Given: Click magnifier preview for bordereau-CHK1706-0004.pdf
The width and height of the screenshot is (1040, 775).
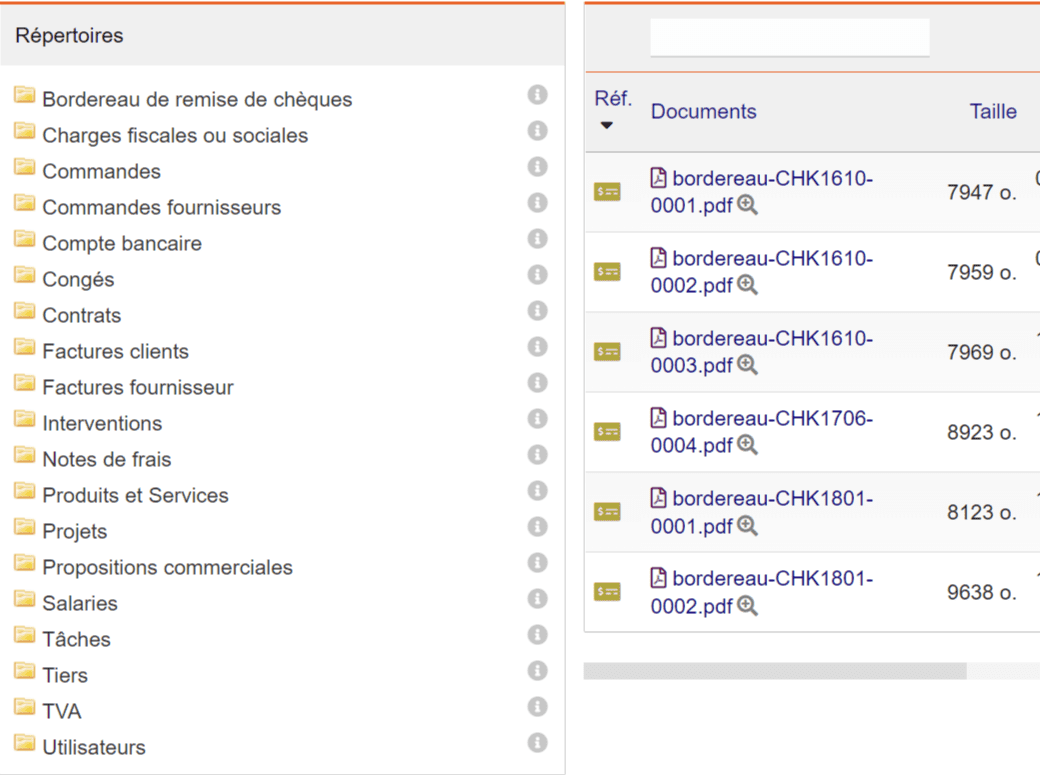Looking at the screenshot, I should click(x=747, y=446).
